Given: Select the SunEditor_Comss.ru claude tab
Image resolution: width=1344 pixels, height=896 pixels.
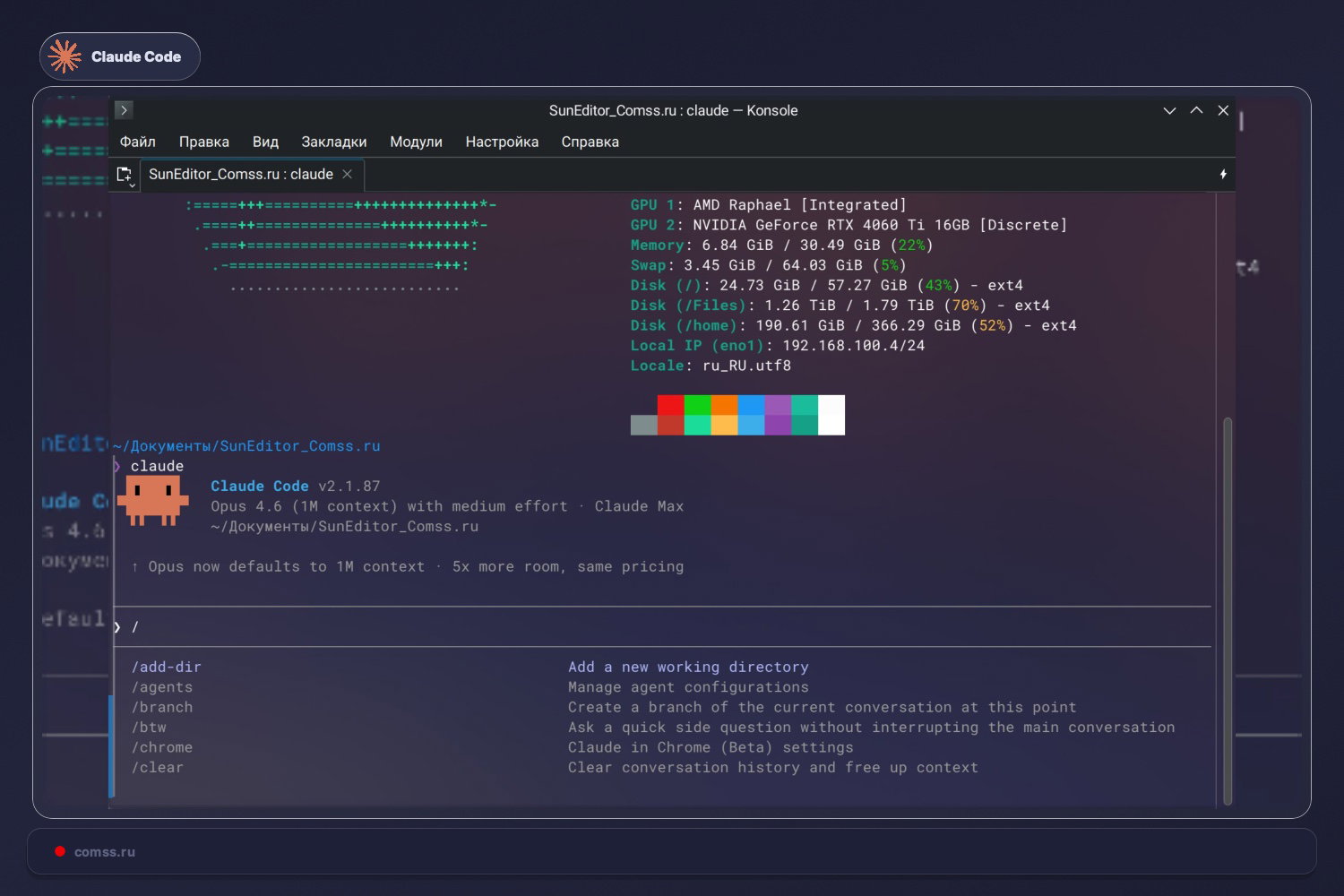Looking at the screenshot, I should tap(240, 174).
